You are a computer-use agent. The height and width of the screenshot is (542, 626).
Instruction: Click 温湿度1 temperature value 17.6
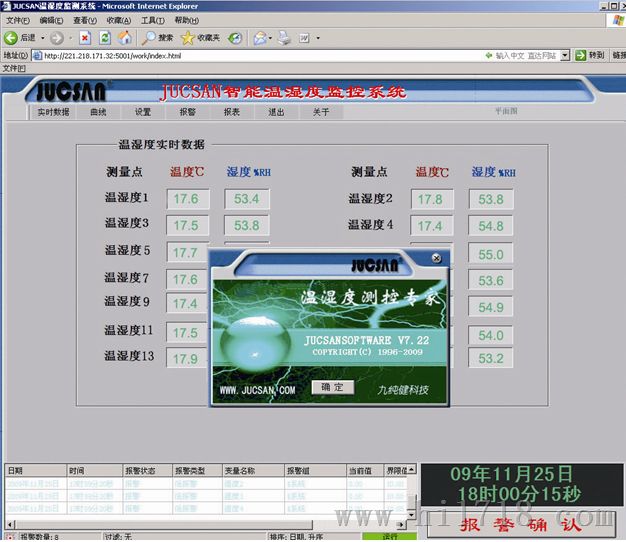(x=186, y=199)
